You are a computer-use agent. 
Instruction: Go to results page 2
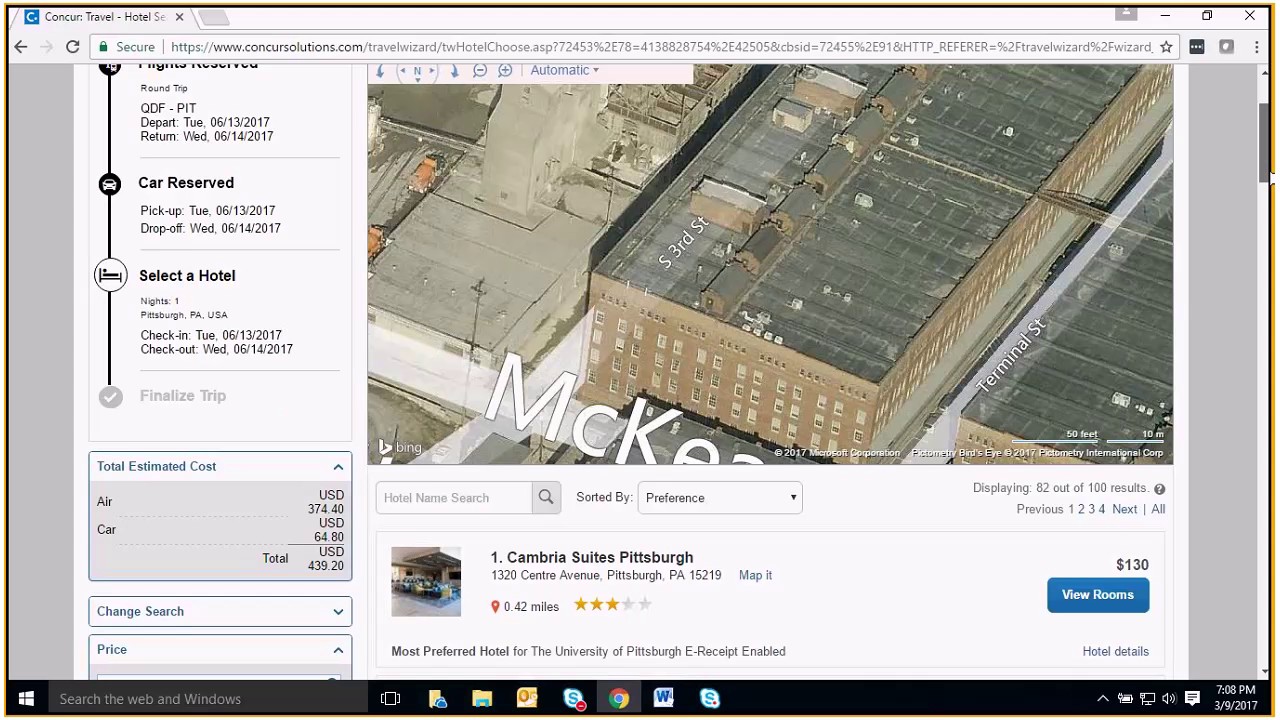(1081, 509)
